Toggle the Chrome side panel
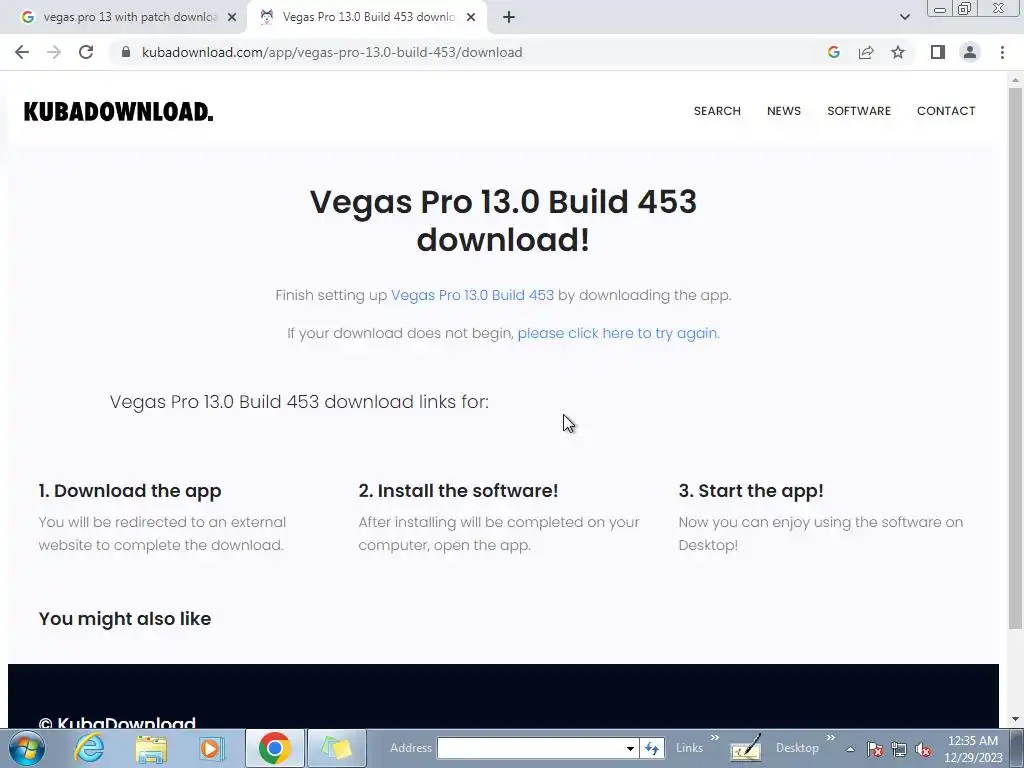 [938, 52]
